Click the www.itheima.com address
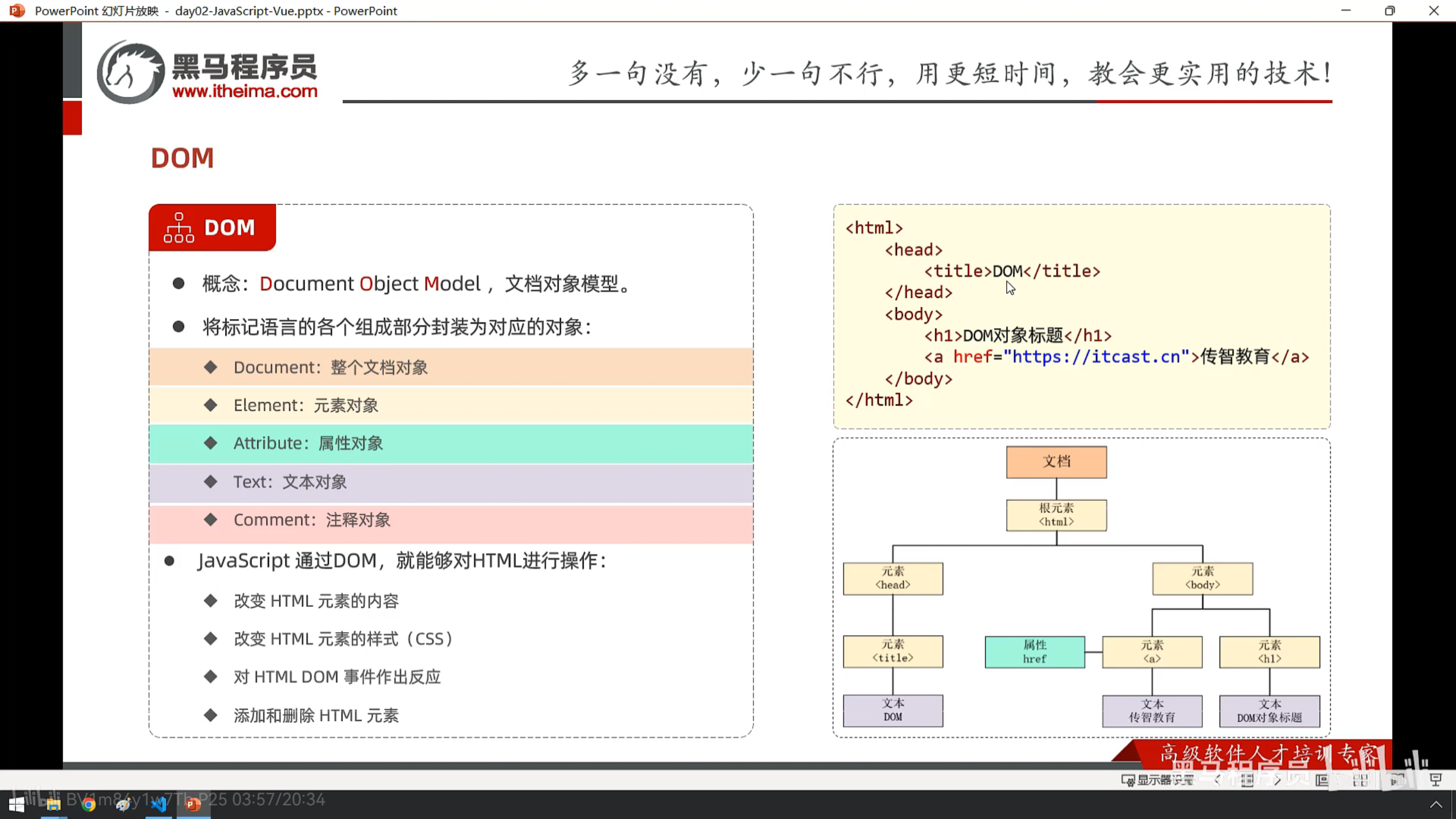 coord(245,91)
